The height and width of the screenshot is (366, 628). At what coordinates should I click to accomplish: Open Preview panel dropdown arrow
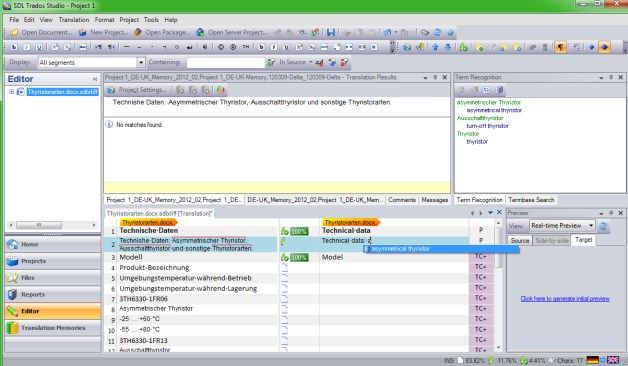tap(601, 213)
